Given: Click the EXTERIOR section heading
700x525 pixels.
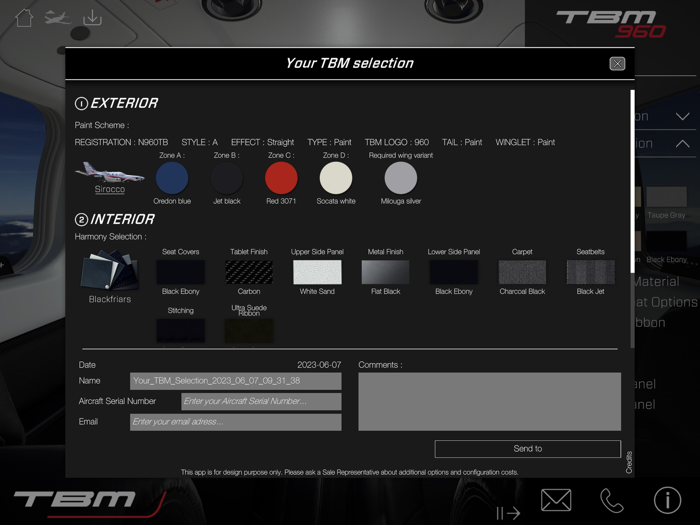Looking at the screenshot, I should click(116, 103).
